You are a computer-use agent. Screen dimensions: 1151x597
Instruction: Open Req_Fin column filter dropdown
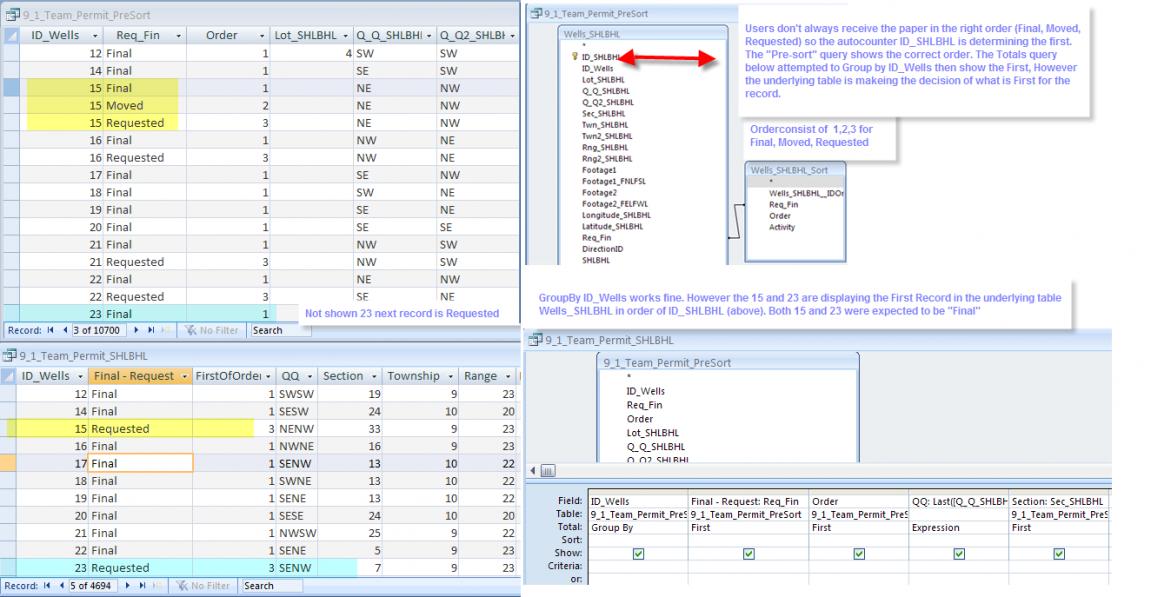coord(178,35)
